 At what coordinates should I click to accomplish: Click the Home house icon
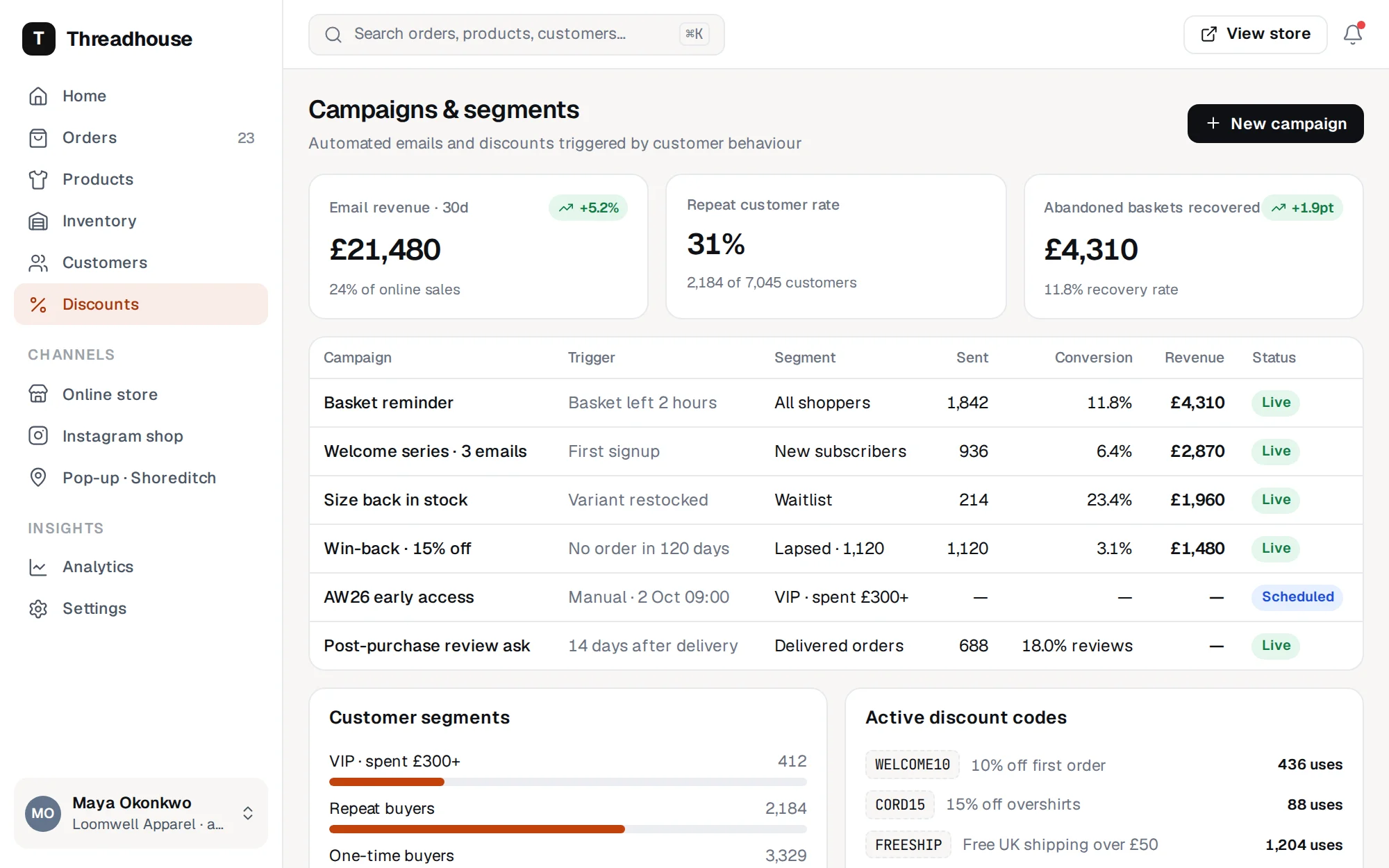coord(38,96)
